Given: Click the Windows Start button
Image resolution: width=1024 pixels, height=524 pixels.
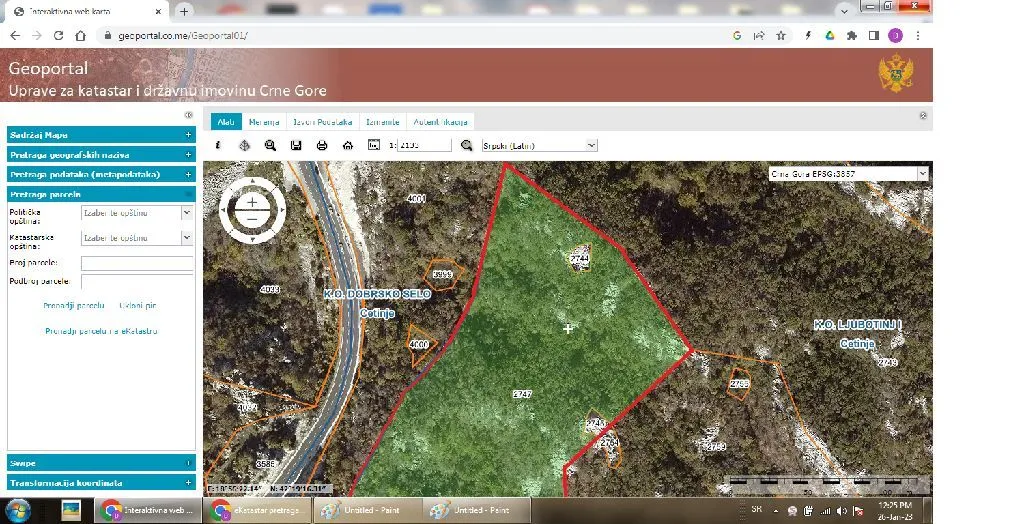Looking at the screenshot, I should pyautogui.click(x=17, y=510).
